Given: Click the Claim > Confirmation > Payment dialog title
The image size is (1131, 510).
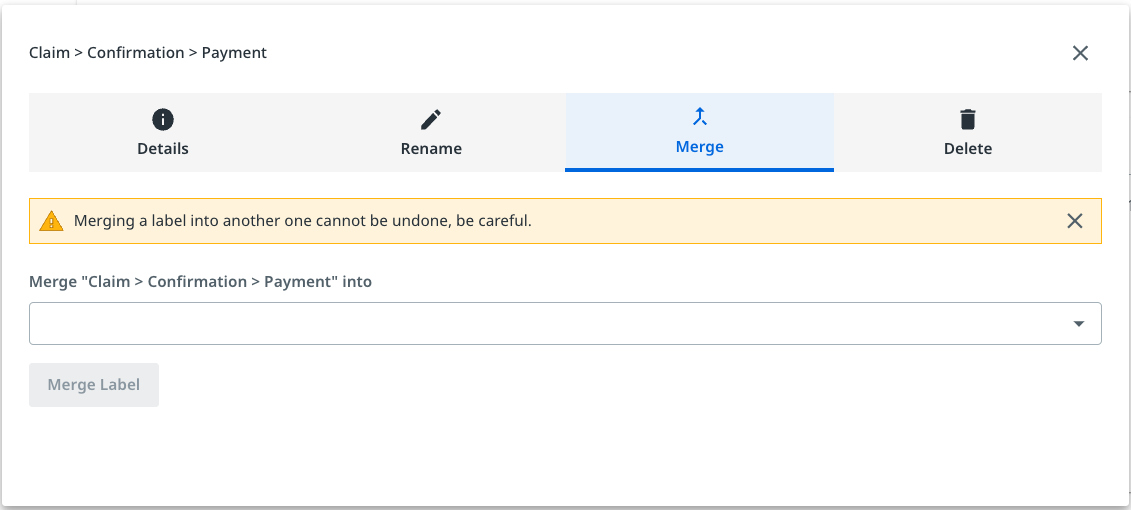Looking at the screenshot, I should pos(148,52).
